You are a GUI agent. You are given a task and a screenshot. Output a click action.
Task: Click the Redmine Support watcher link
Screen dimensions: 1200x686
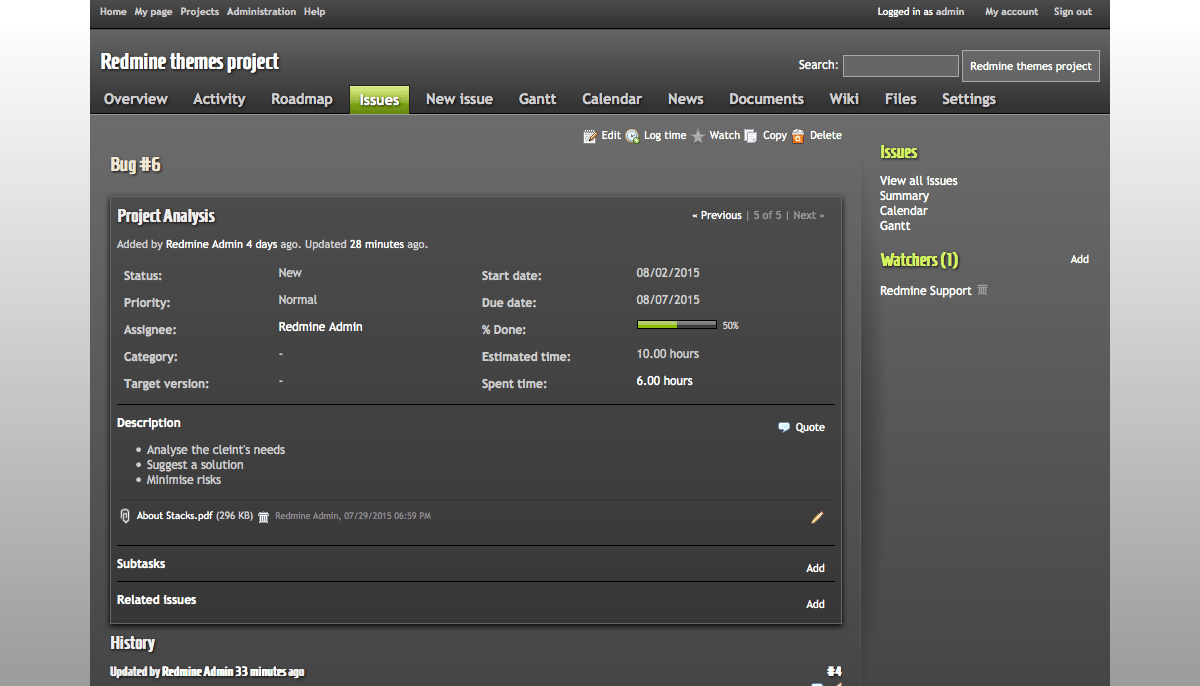926,291
